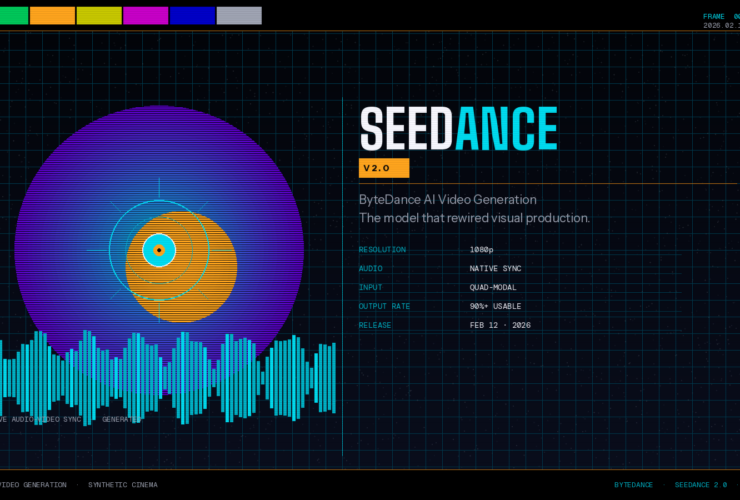Viewport: 740px width, 500px height.
Task: Select the NATIVE SYNC value
Action: pos(495,269)
